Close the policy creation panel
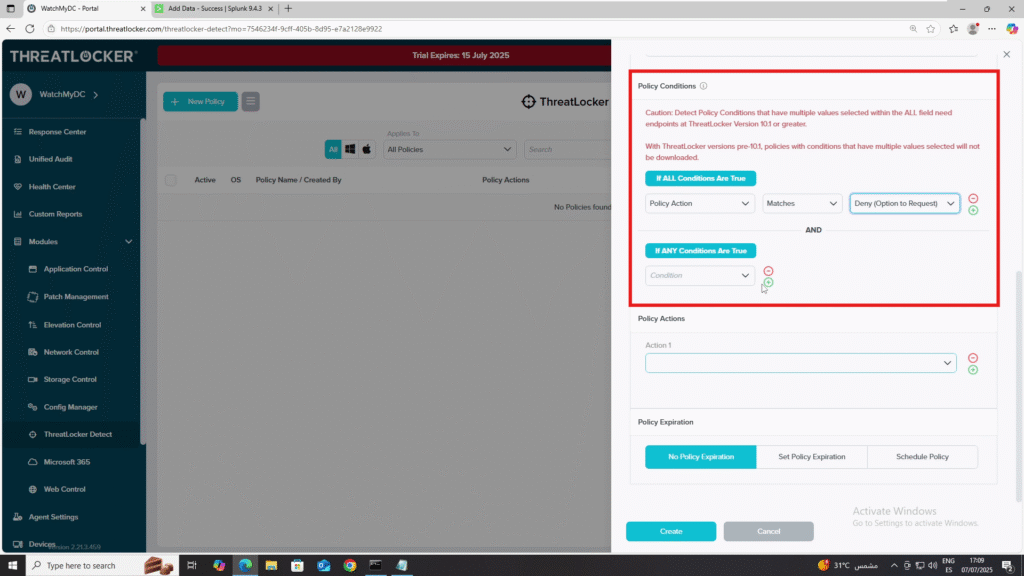The width and height of the screenshot is (1024, 576). pos(1006,54)
